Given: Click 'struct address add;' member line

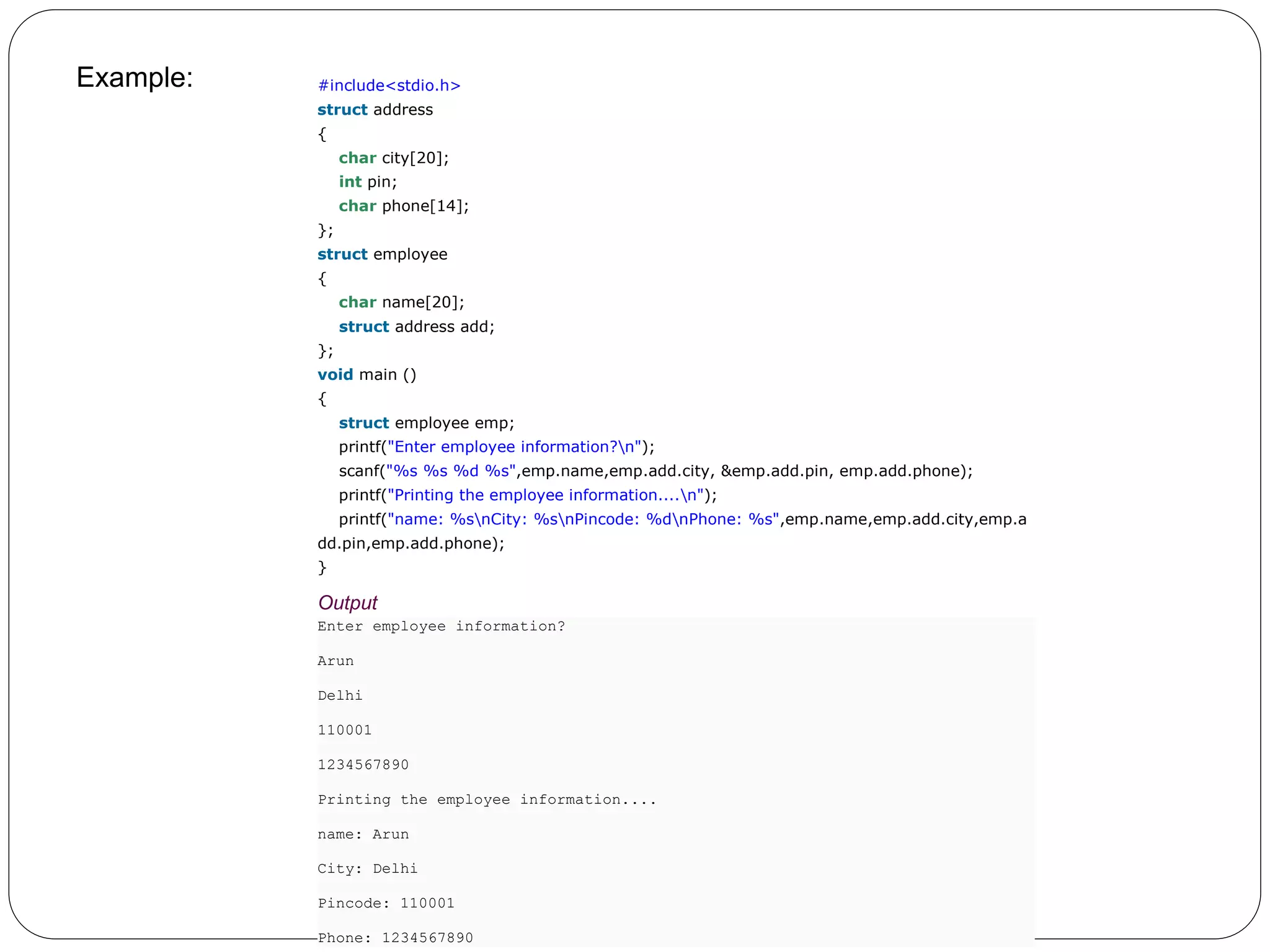Looking at the screenshot, I should (x=416, y=327).
